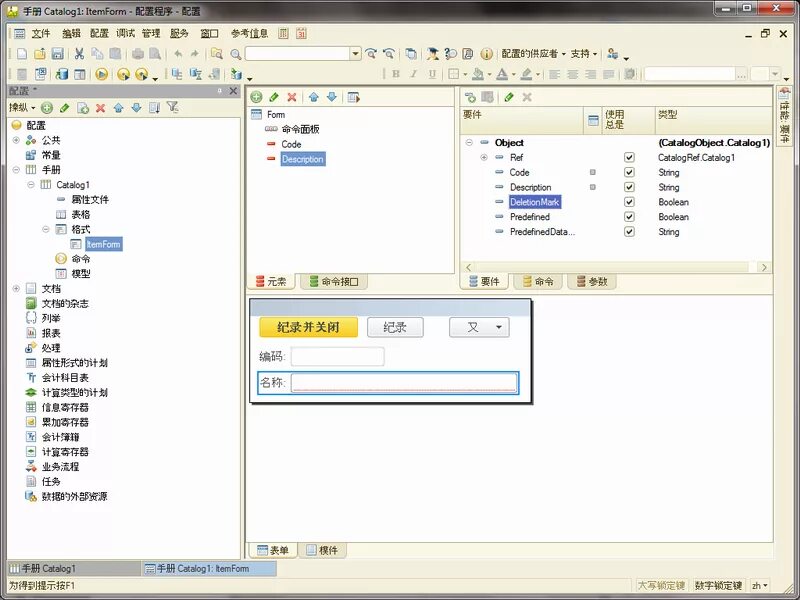The image size is (800, 600).
Task: Toggle the checkbox in the Code attribute row
Action: [629, 172]
